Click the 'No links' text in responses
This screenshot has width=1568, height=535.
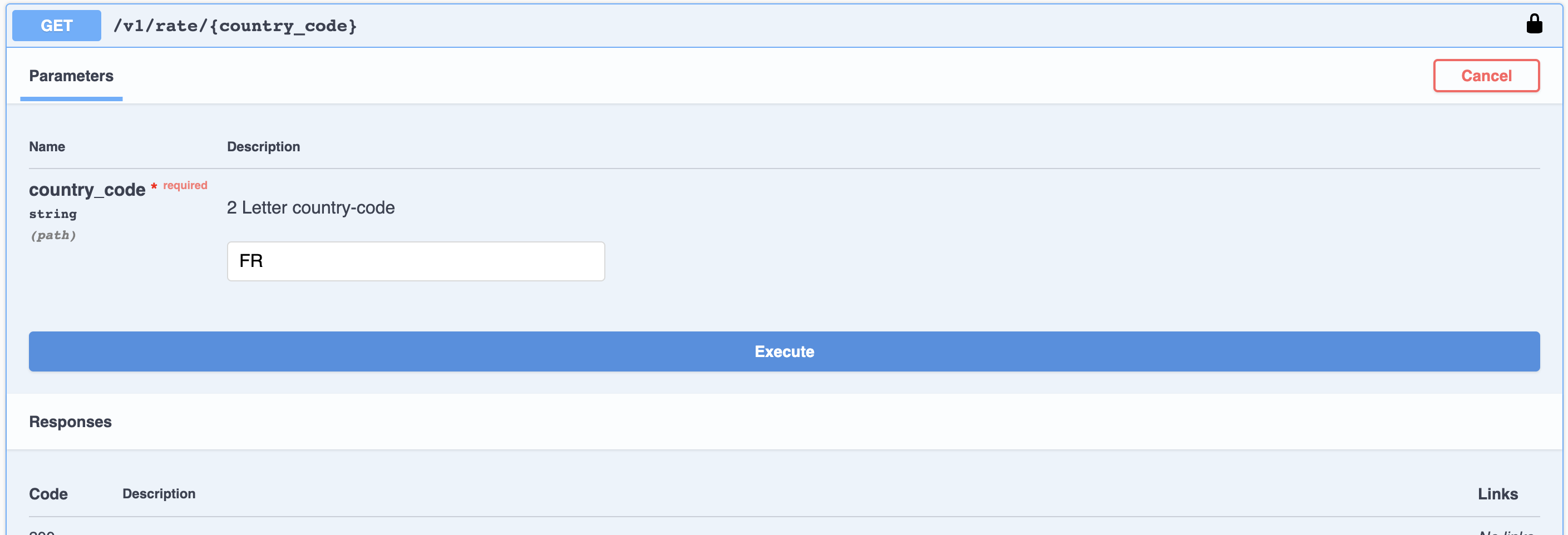pos(1505,532)
